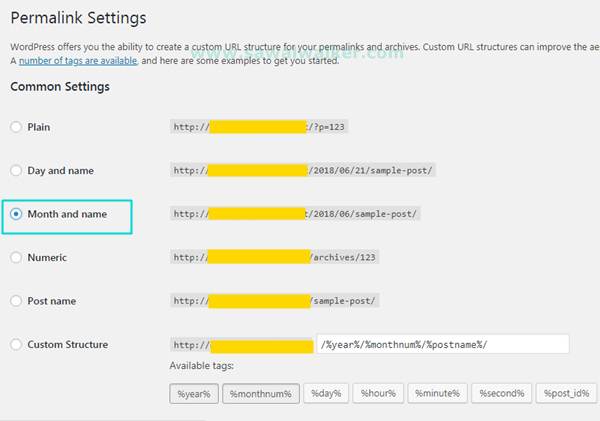Add the %year% tag button
The width and height of the screenshot is (600, 421).
(194, 394)
